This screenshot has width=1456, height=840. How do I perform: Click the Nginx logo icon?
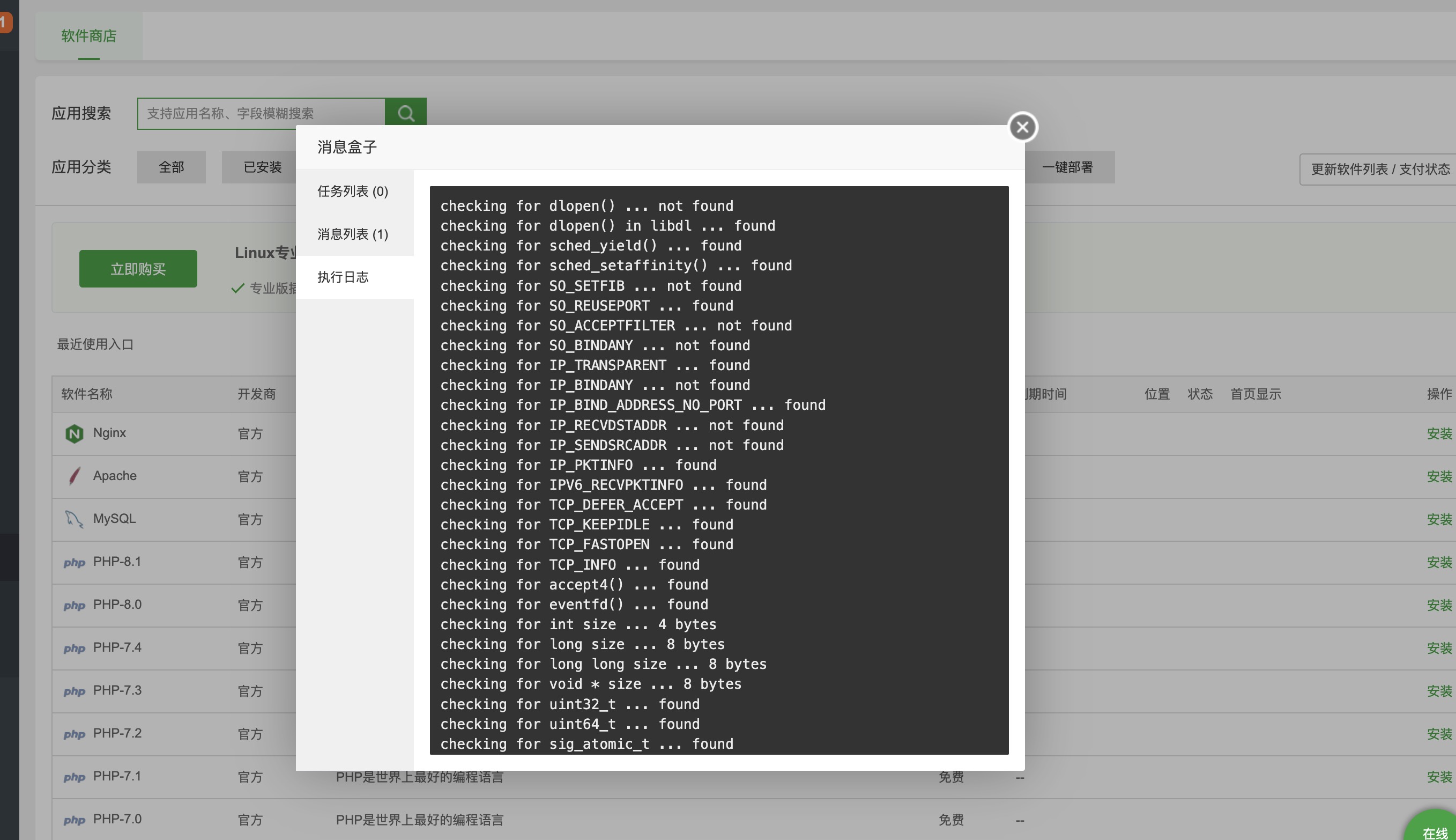click(x=74, y=433)
